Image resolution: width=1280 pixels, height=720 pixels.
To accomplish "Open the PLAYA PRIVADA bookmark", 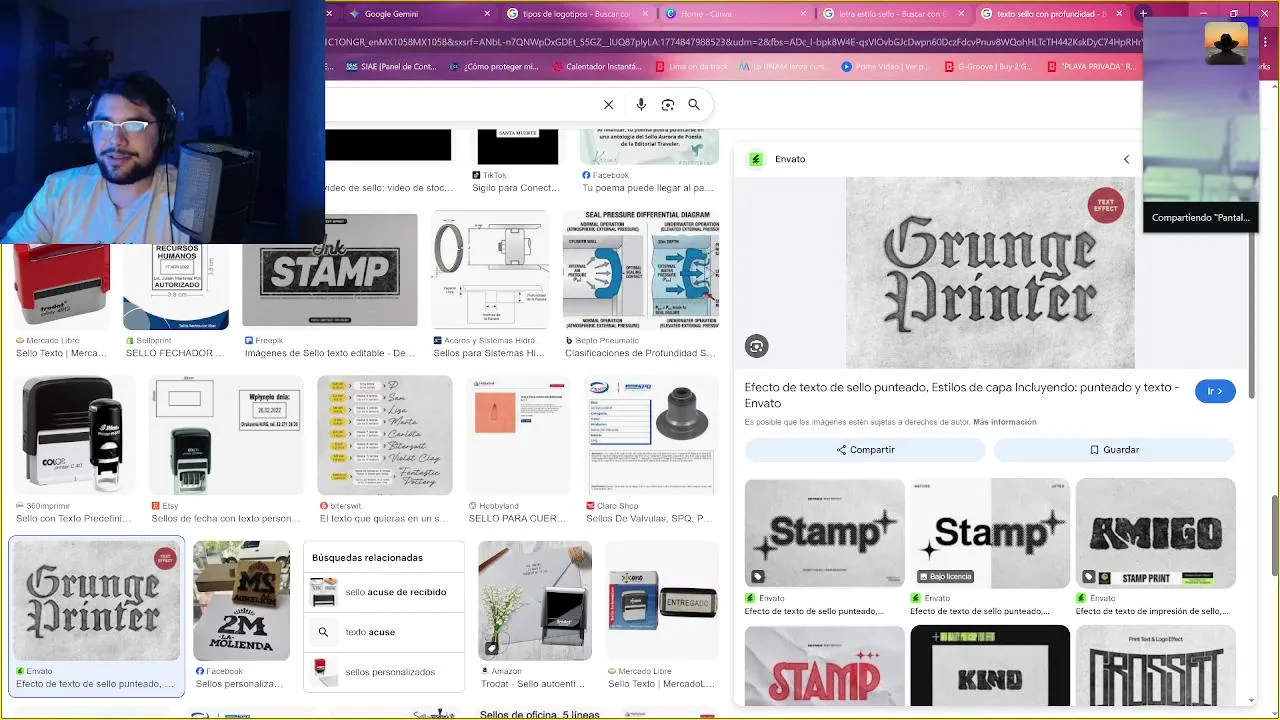I will (x=1092, y=67).
